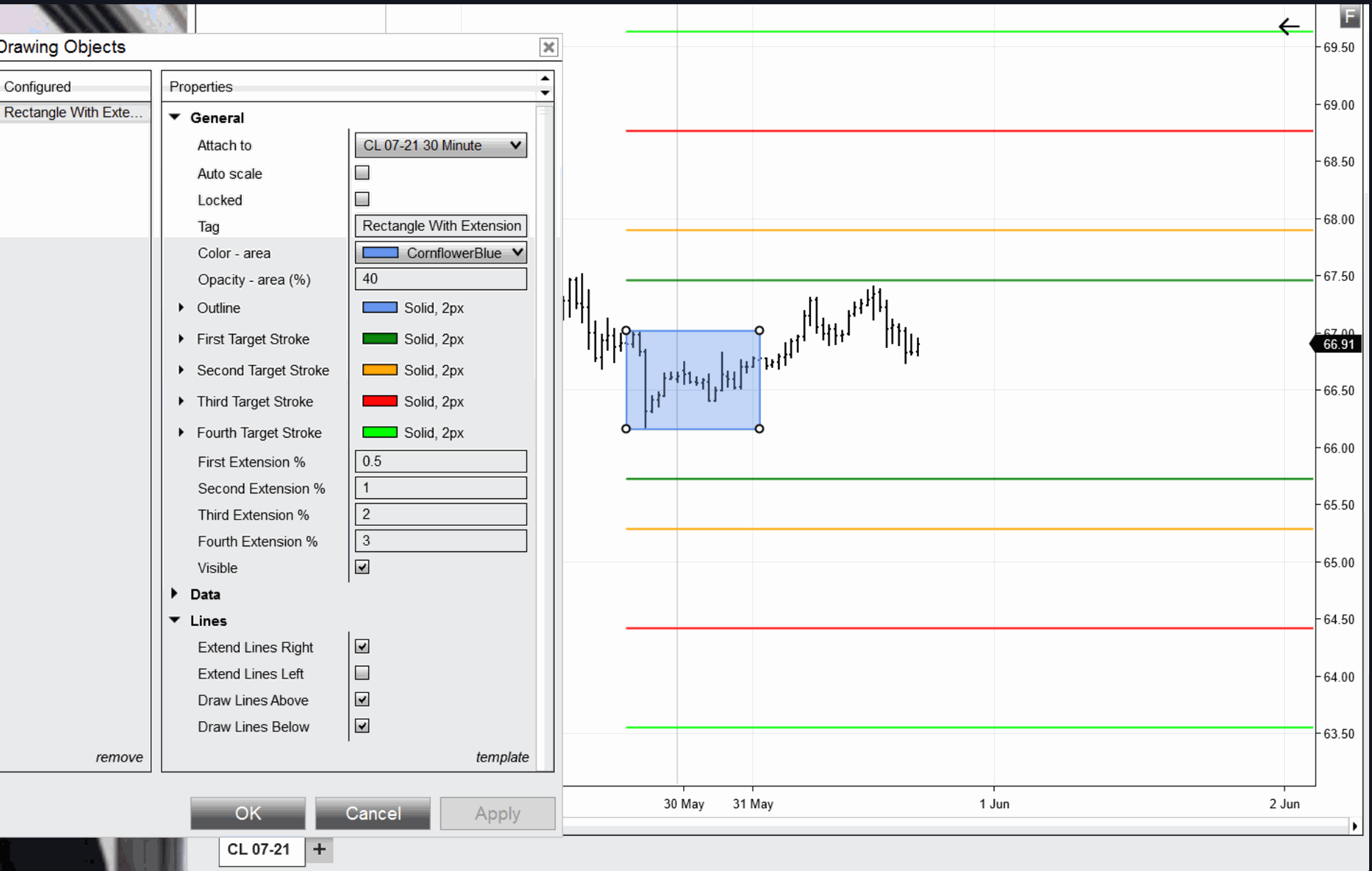This screenshot has width=1372, height=871.
Task: Click the Properties scroll-down arrow
Action: [545, 92]
